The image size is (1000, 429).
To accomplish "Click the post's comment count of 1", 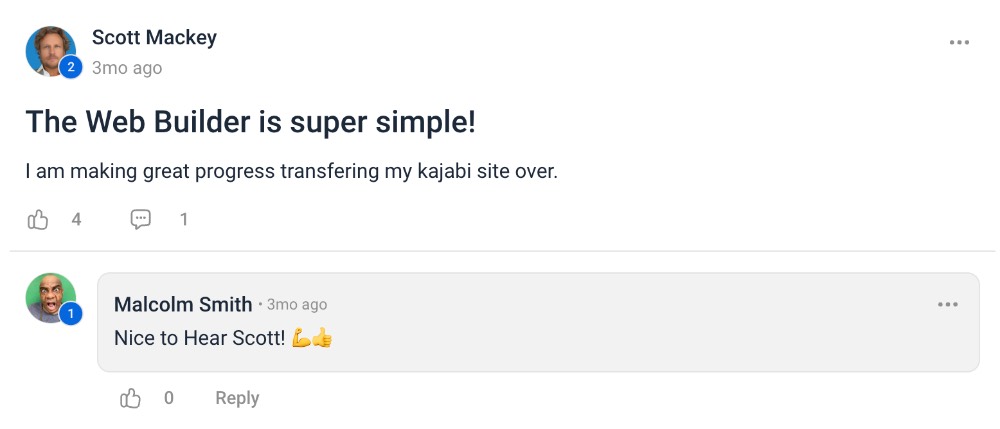I will tap(184, 219).
